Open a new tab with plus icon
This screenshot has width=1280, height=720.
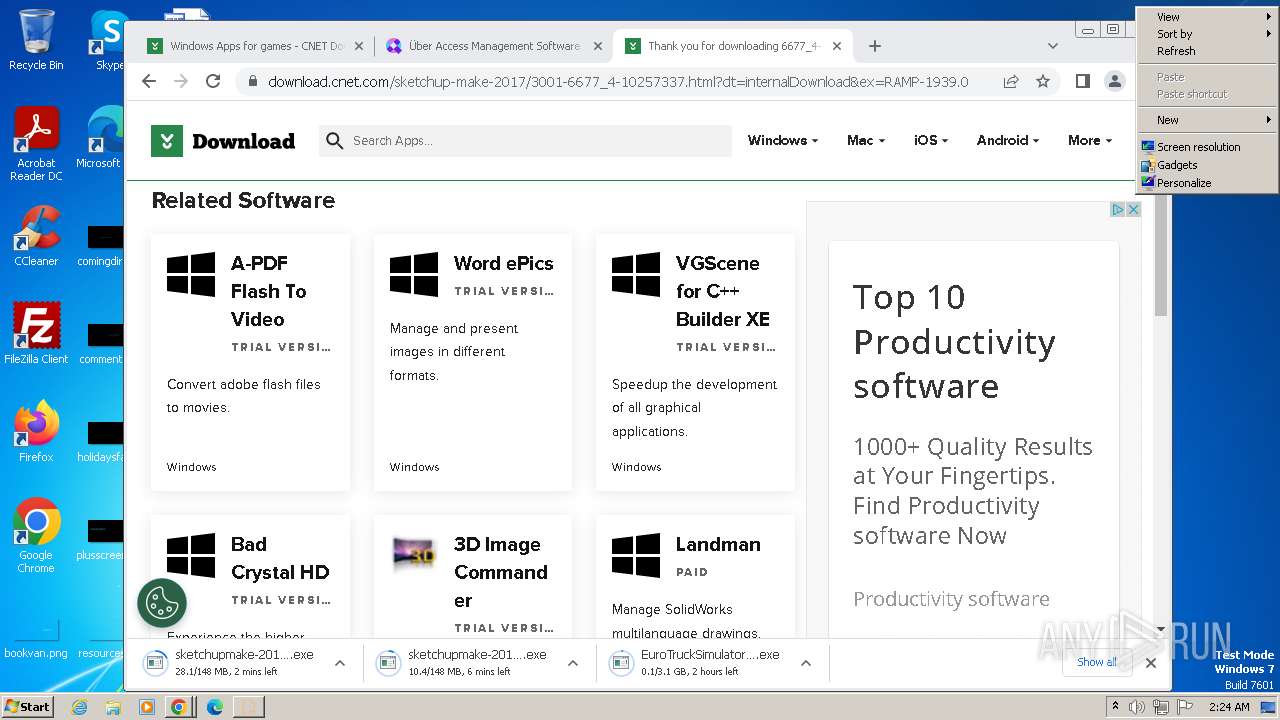coord(875,46)
